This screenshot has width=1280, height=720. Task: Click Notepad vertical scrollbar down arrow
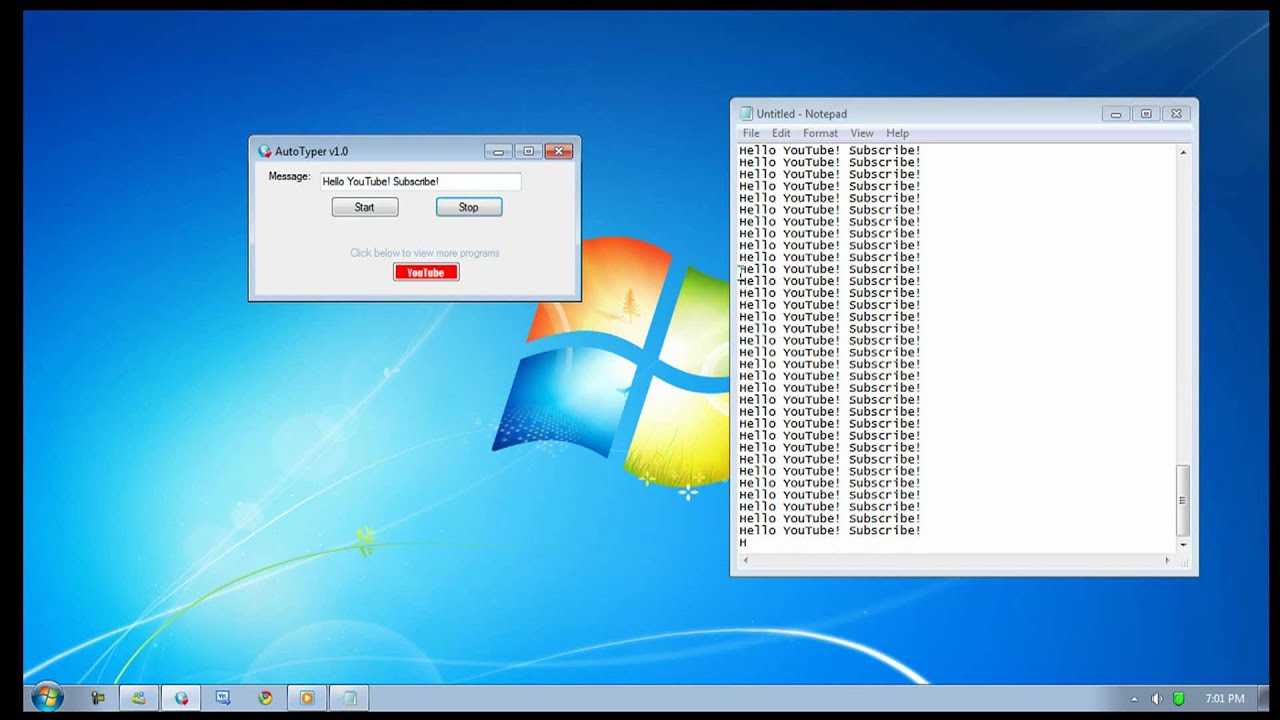click(1183, 545)
